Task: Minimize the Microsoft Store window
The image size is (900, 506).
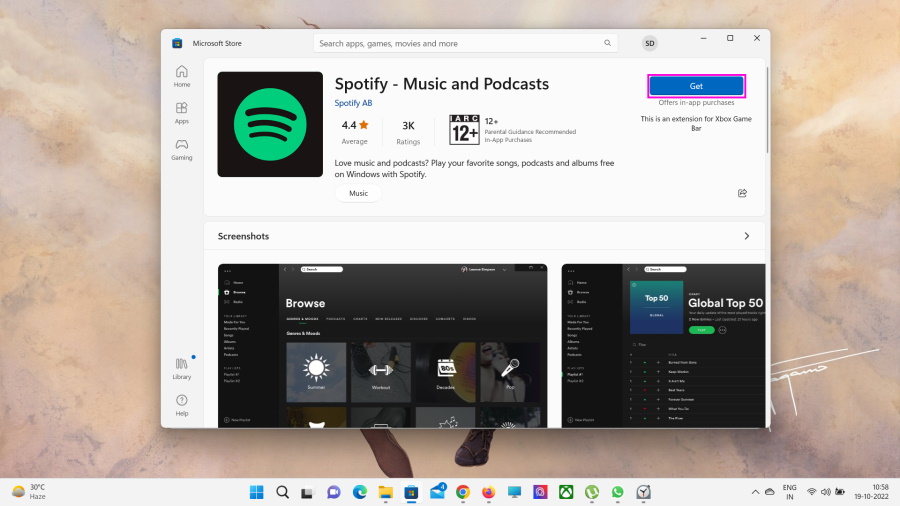Action: (704, 38)
